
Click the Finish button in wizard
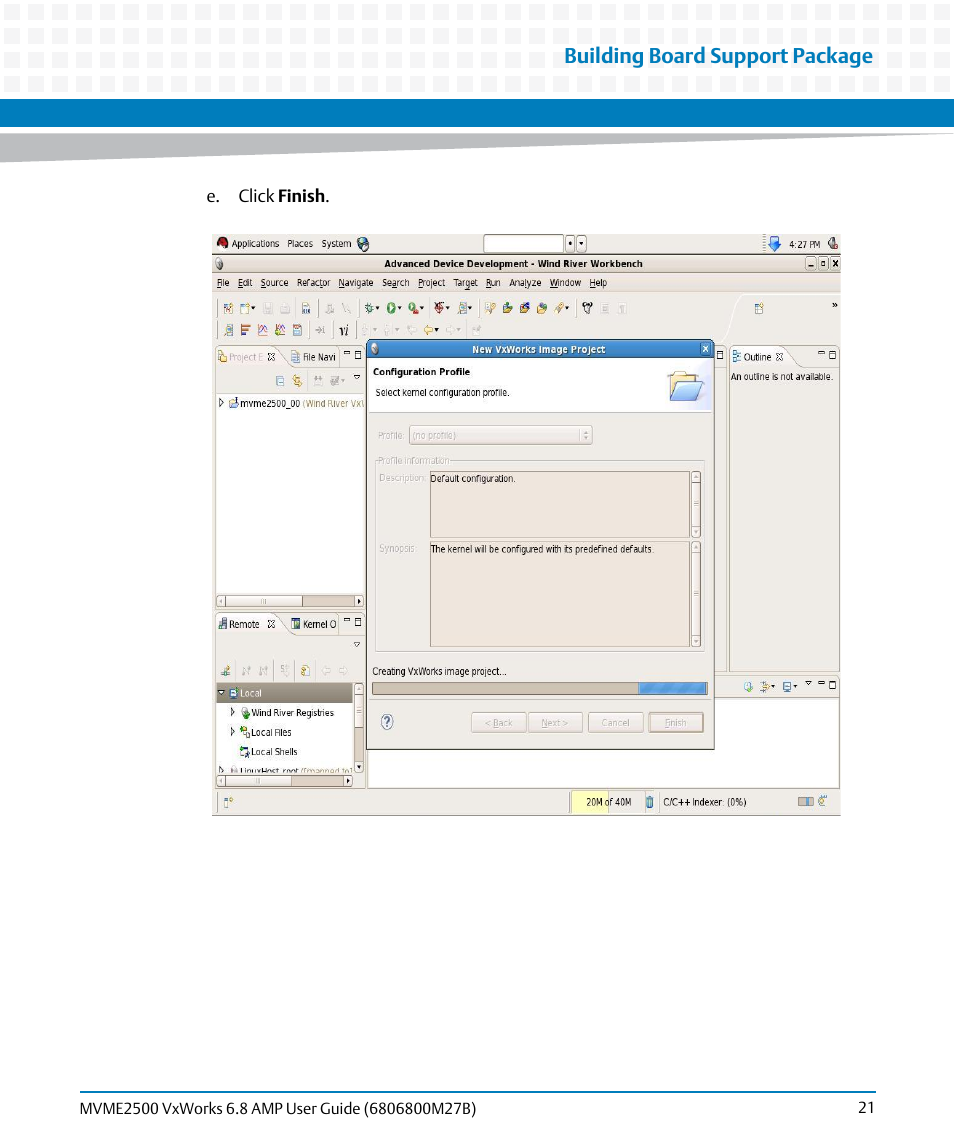pos(676,723)
